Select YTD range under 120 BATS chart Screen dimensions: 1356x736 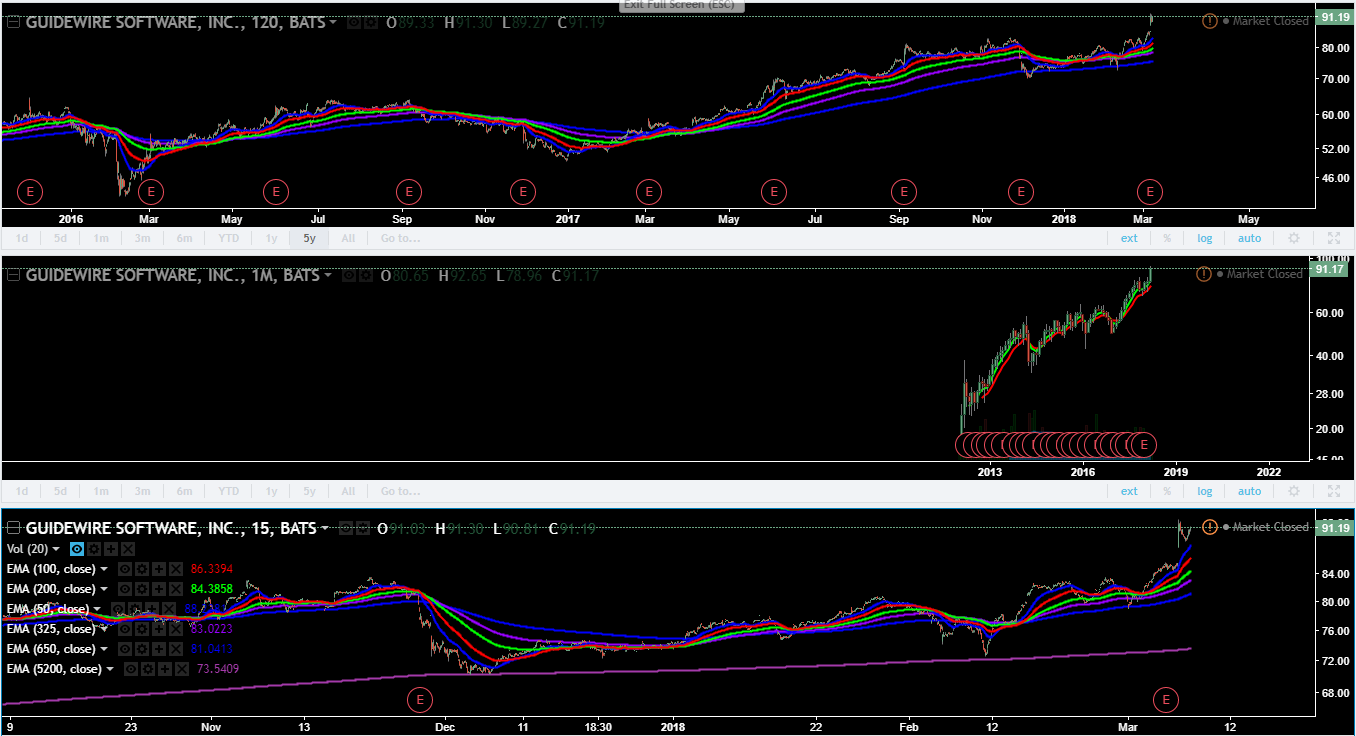tap(228, 238)
